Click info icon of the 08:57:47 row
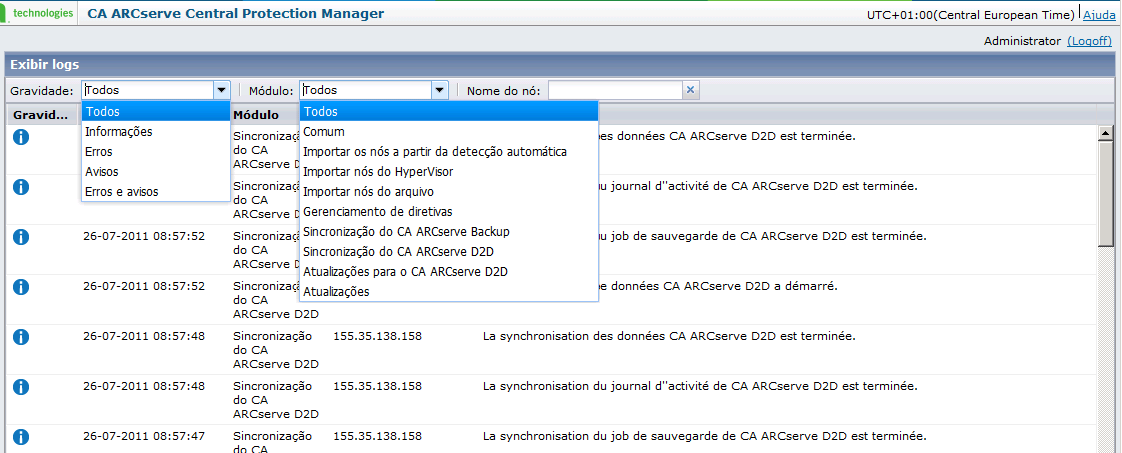1122x453 pixels. point(21,437)
